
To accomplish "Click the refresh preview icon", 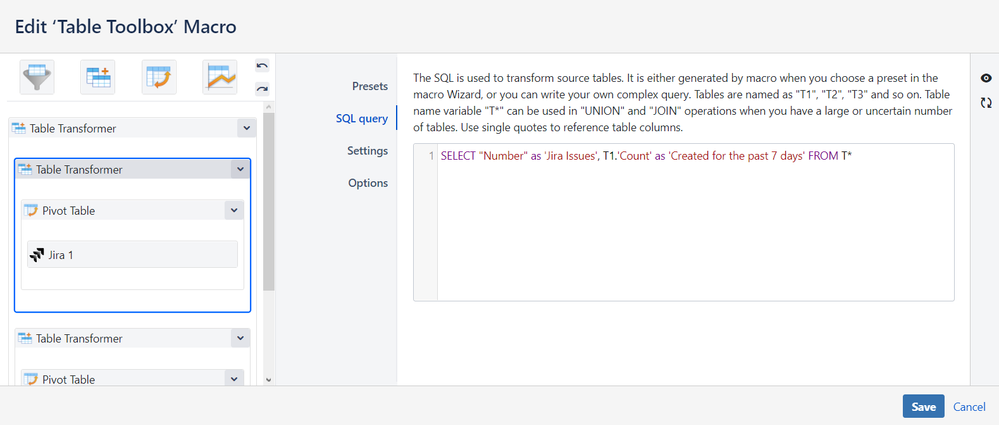I will point(986,102).
